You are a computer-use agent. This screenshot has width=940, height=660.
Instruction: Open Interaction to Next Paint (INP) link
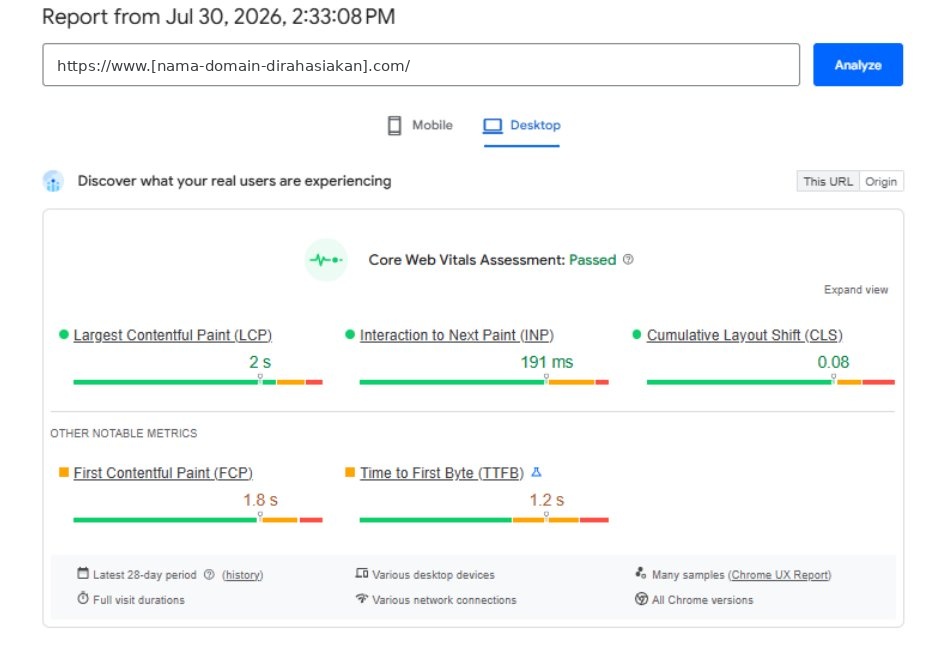[457, 335]
